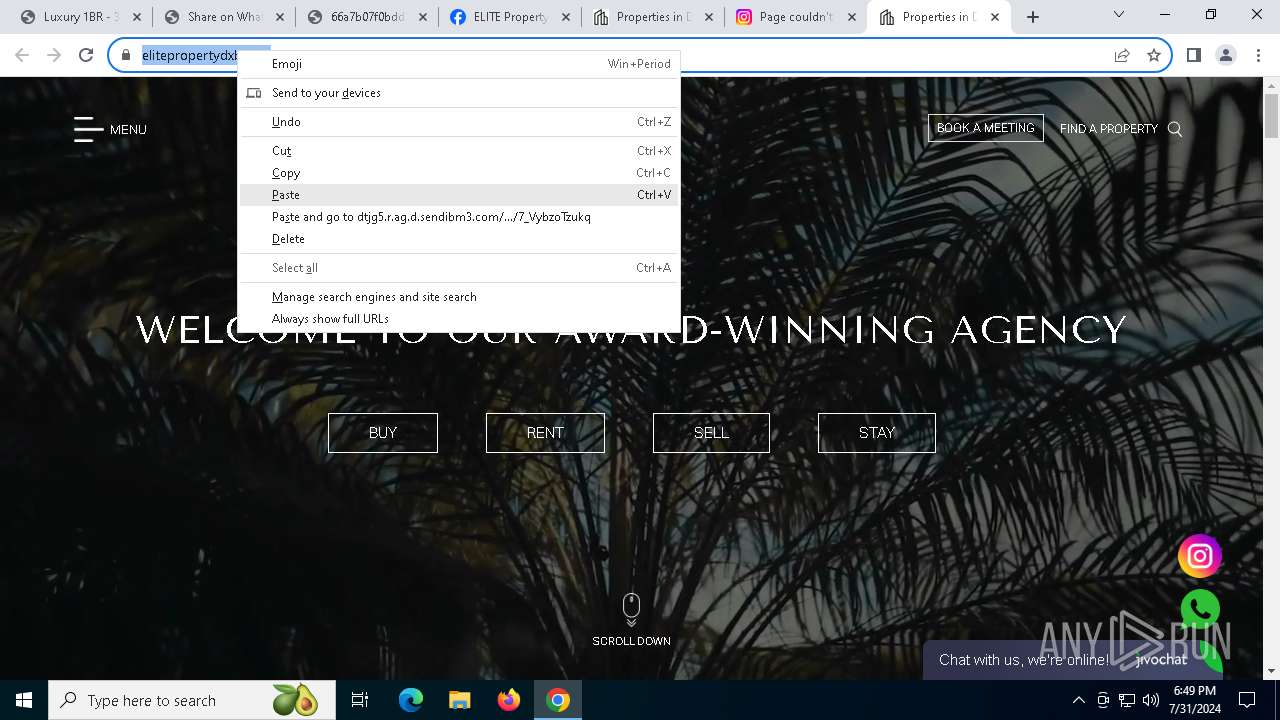1280x720 pixels.
Task: Click the RENT button
Action: (x=545, y=433)
